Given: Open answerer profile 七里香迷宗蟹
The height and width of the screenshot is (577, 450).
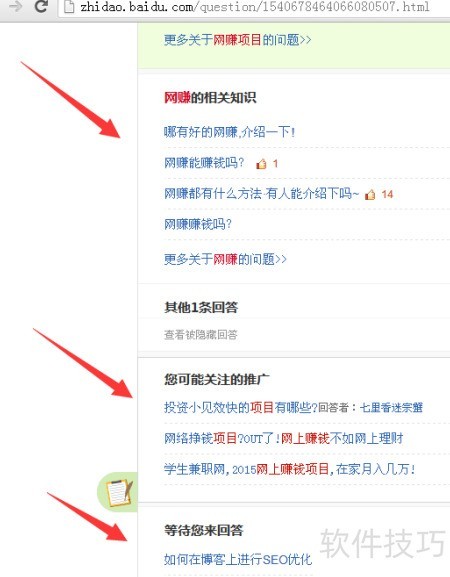Looking at the screenshot, I should tap(391, 408).
